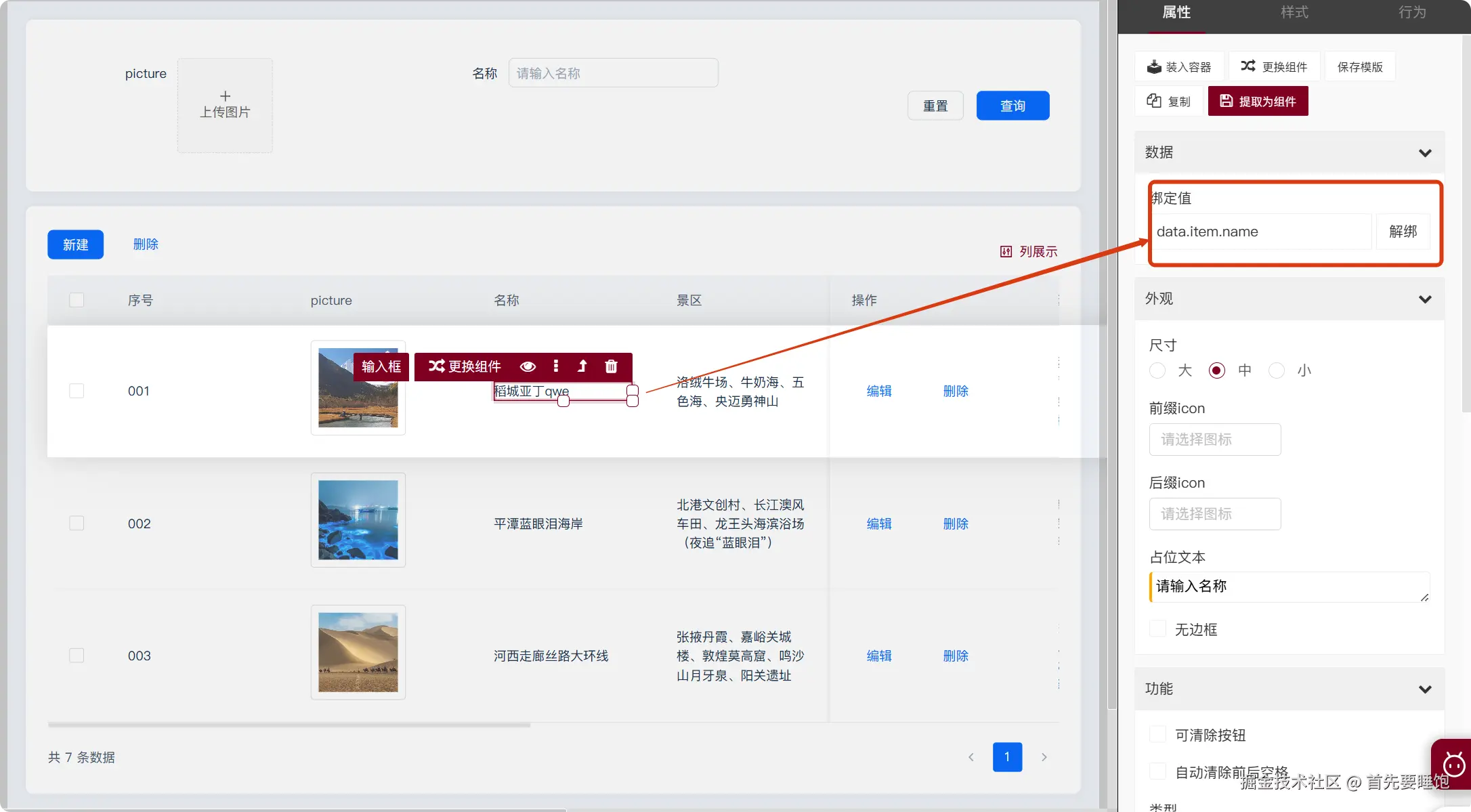Click the assistant robot icon at the bottom right
This screenshot has width=1471, height=812.
coord(1453,765)
